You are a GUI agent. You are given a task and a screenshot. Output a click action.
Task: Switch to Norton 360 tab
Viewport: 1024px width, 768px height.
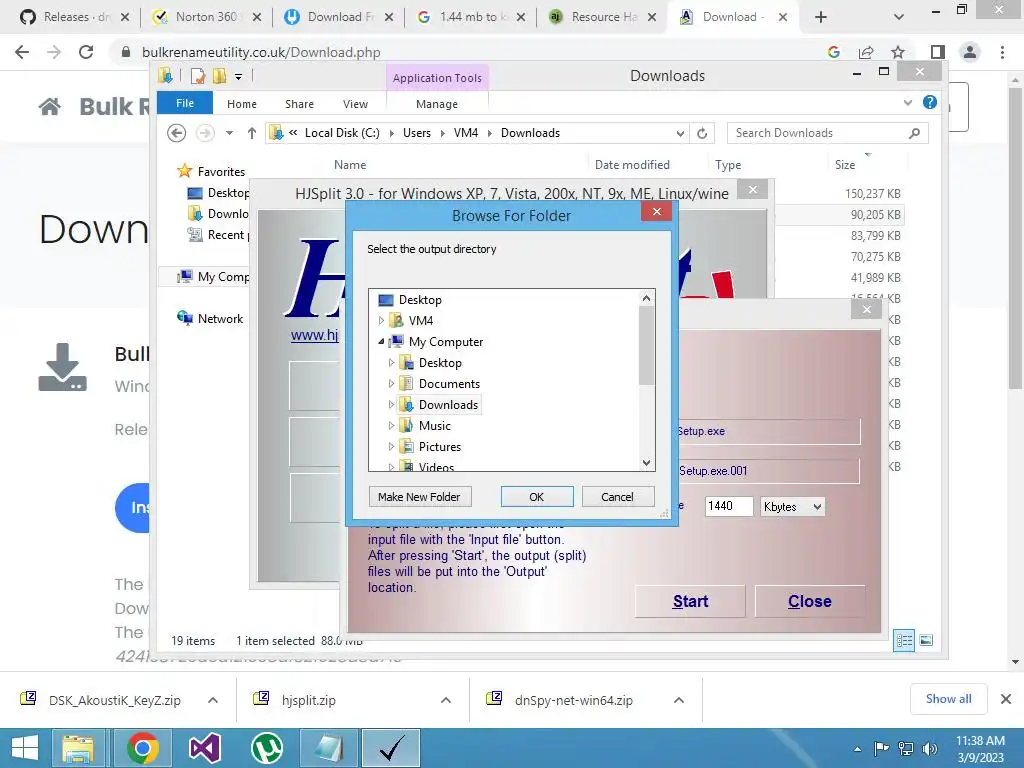(206, 17)
